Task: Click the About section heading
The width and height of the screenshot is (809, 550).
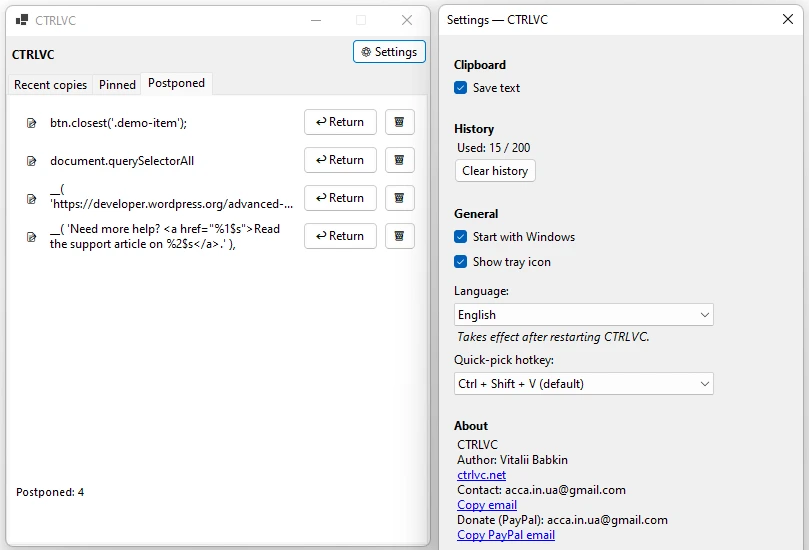Action: click(471, 426)
